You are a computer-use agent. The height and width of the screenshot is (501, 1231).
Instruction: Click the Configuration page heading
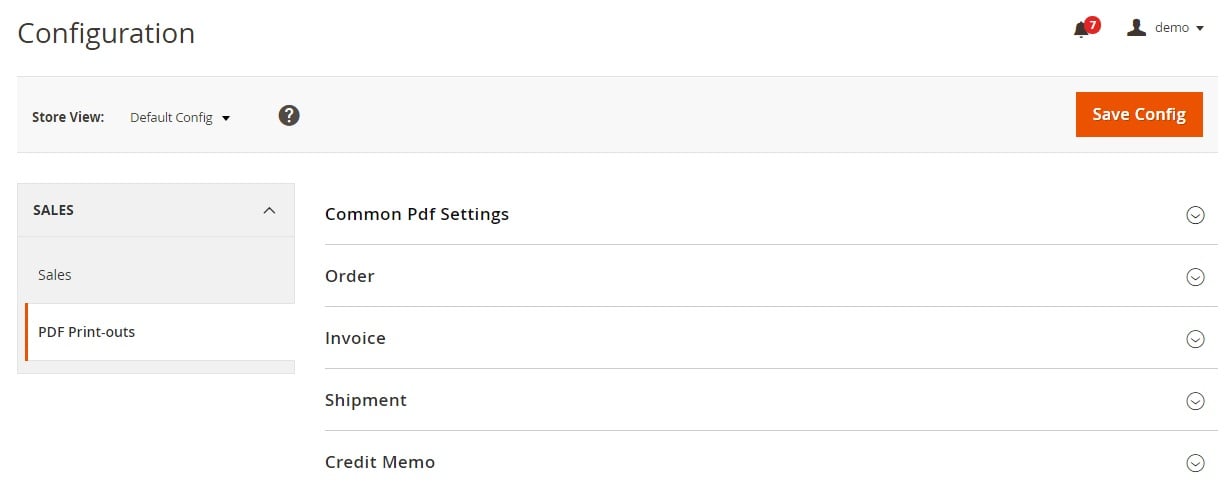tap(106, 33)
